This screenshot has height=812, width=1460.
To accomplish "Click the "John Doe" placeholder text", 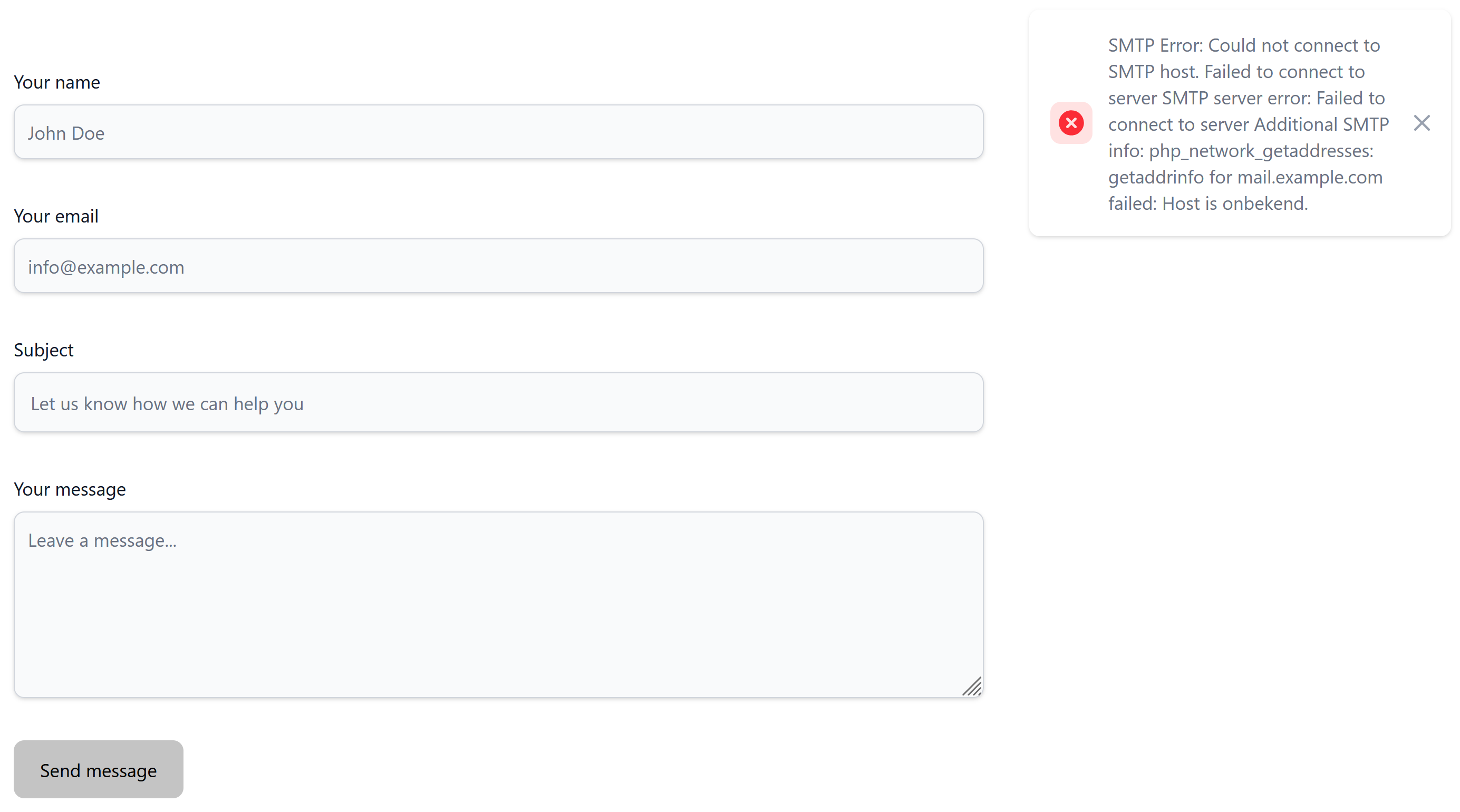I will pos(66,133).
